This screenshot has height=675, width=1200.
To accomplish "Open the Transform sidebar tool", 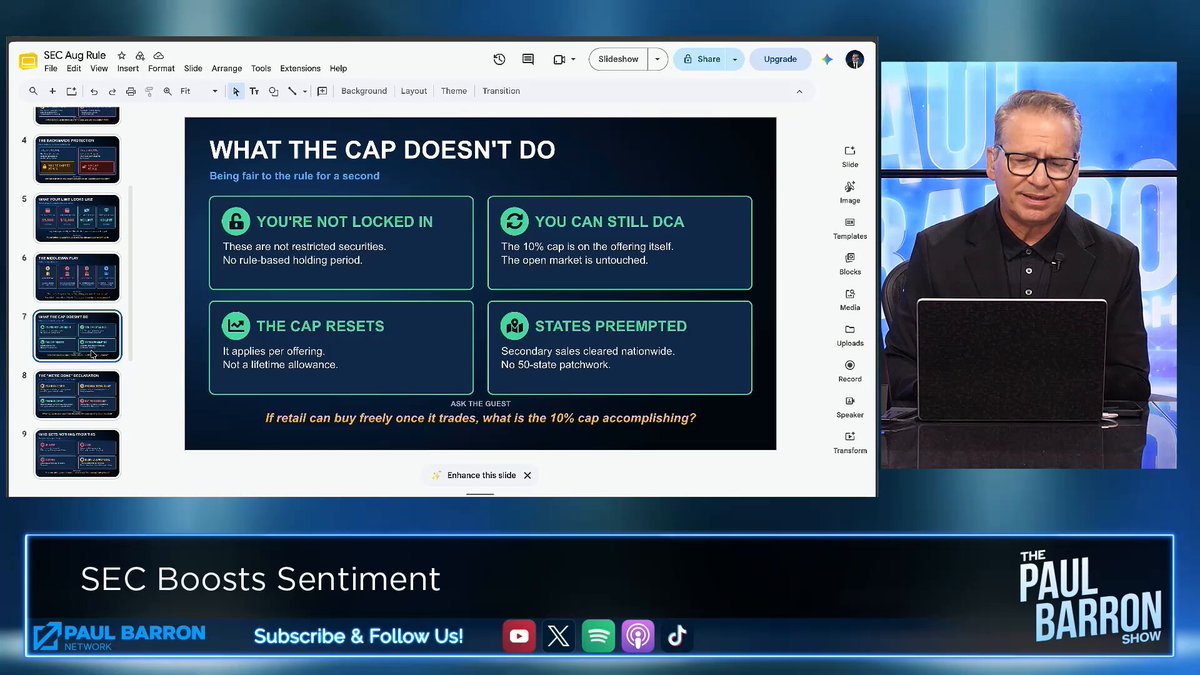I will [x=850, y=442].
